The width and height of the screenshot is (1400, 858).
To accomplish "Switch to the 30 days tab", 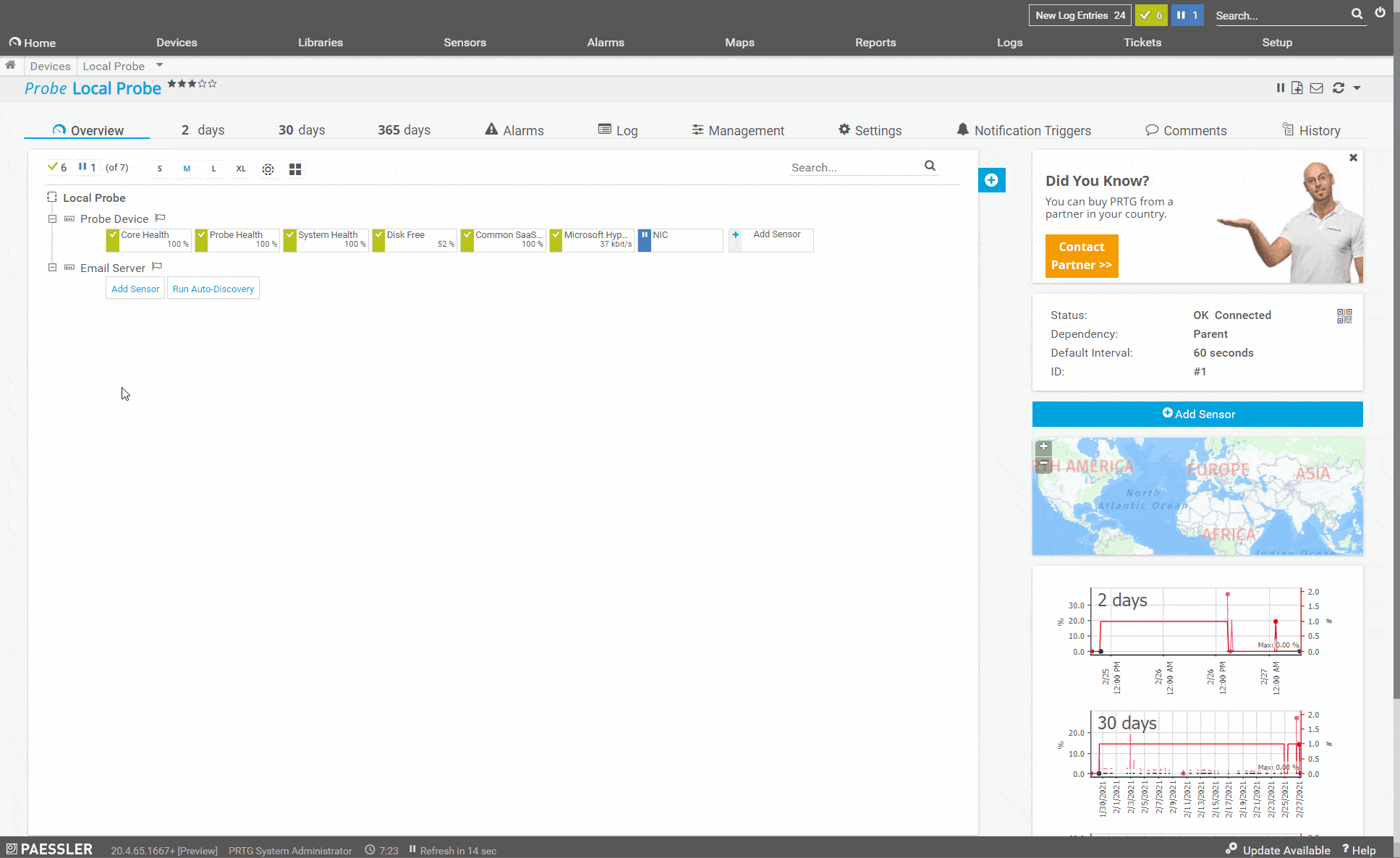I will 302,130.
